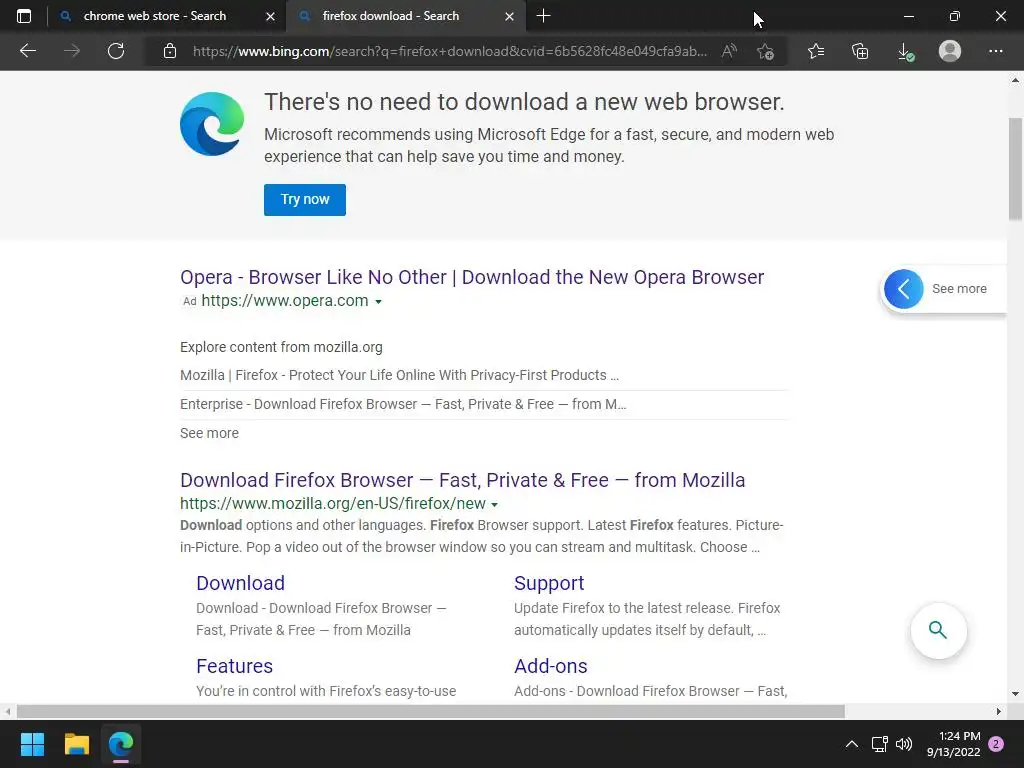Click the floating search magnifier button
The width and height of the screenshot is (1024, 768).
point(938,630)
